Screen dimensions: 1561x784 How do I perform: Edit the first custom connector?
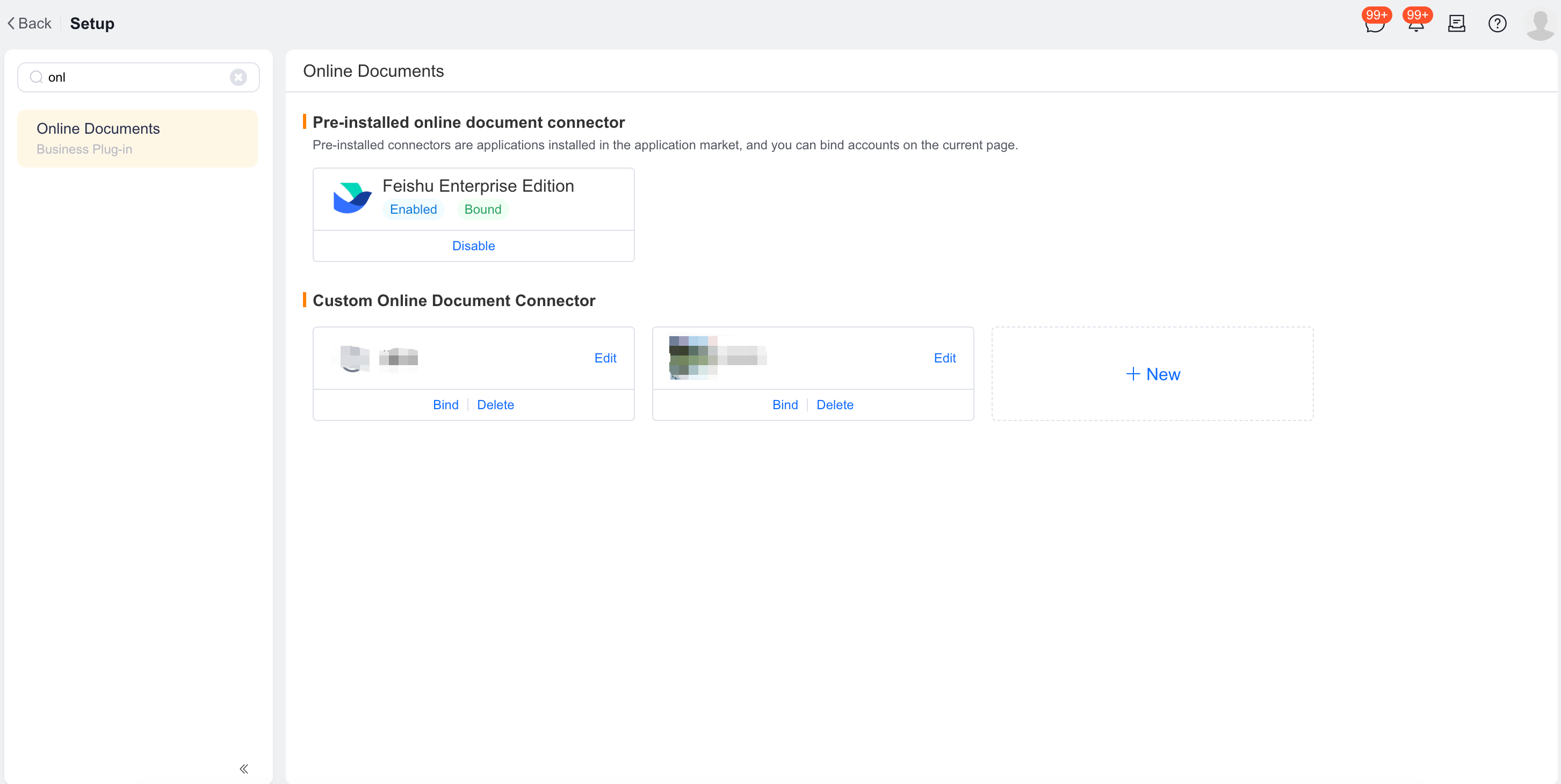coord(605,358)
